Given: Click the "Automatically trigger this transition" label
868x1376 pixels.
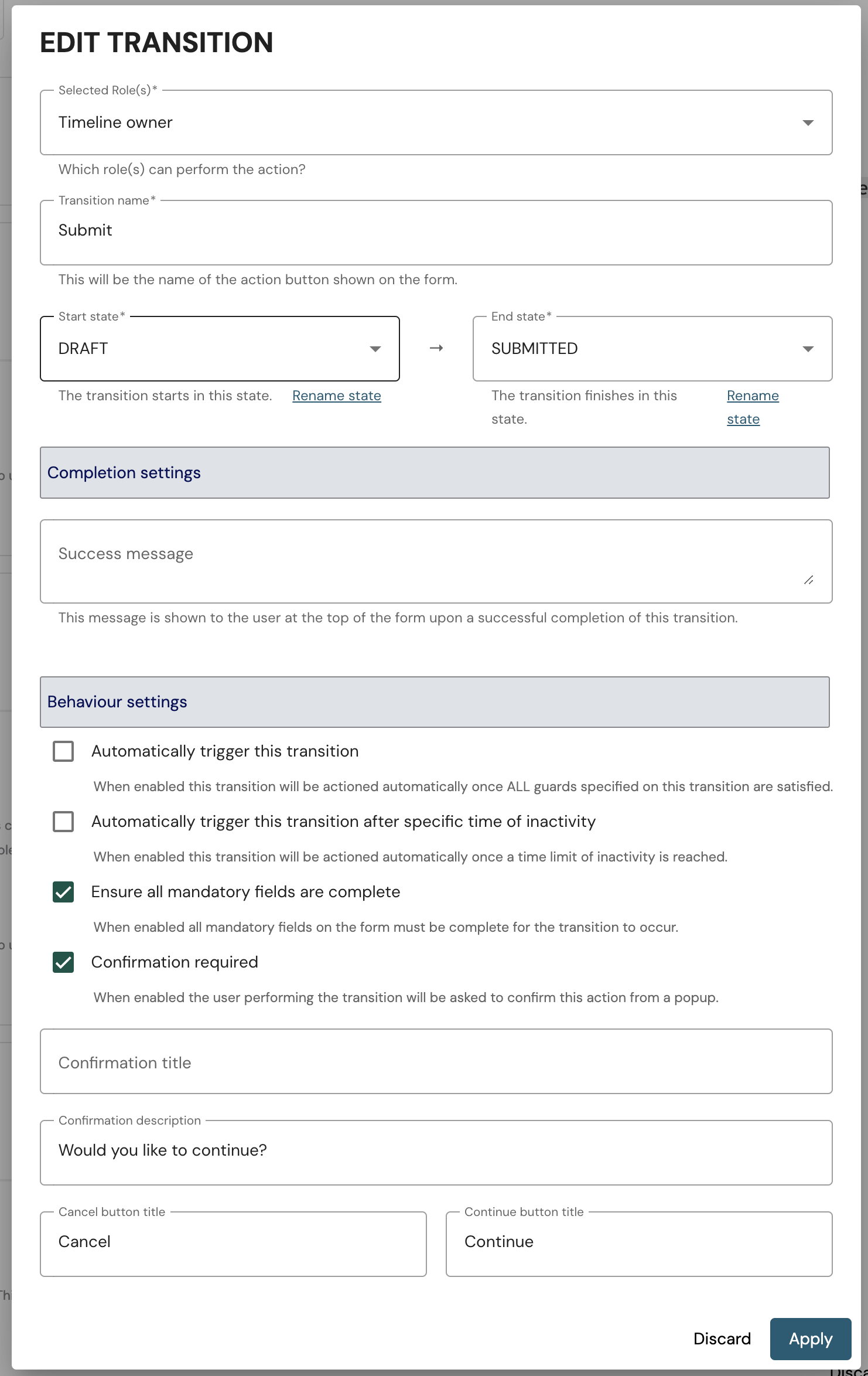Looking at the screenshot, I should pos(225,751).
